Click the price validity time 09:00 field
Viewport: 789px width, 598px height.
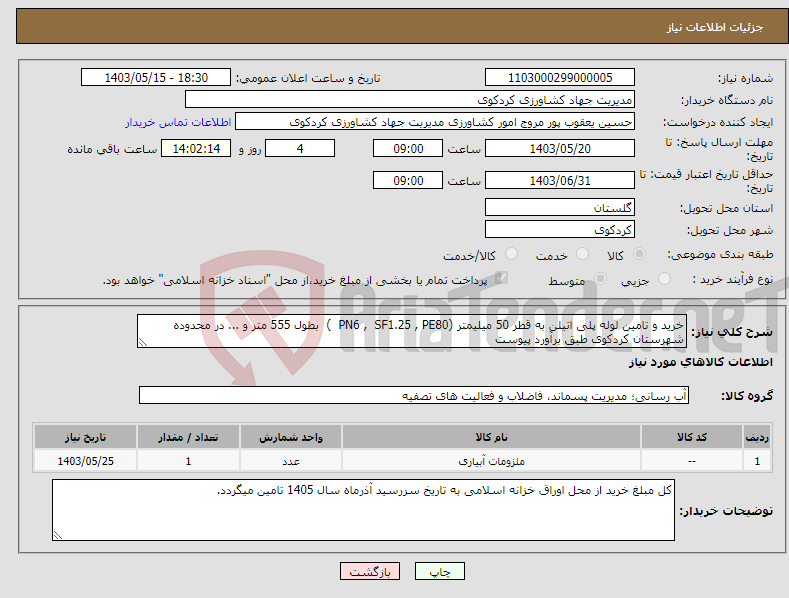click(408, 180)
